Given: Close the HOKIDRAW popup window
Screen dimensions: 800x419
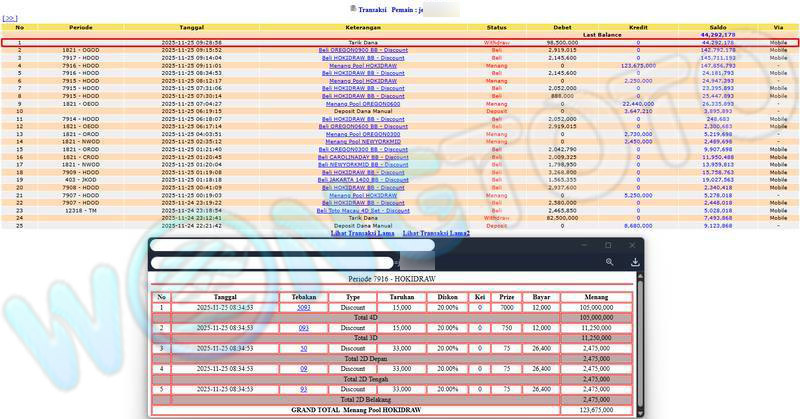Looking at the screenshot, I should click(x=634, y=245).
